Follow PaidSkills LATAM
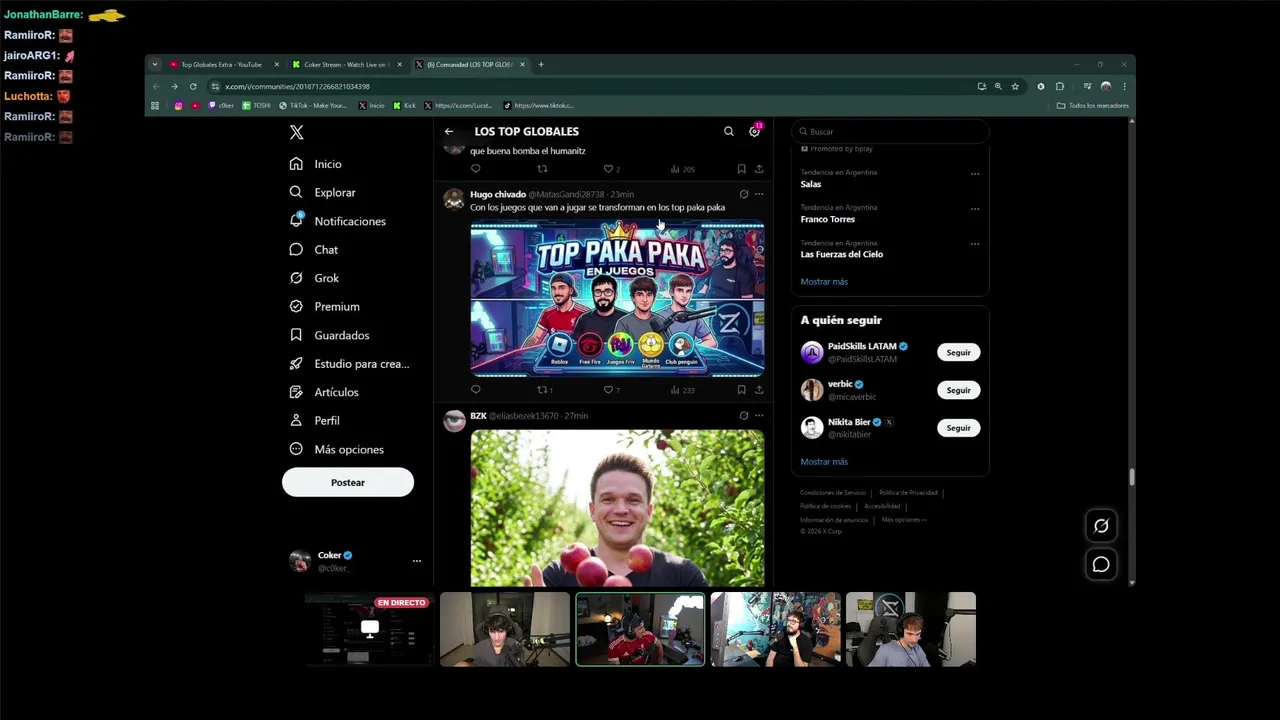This screenshot has height=720, width=1280. pyautogui.click(x=958, y=352)
